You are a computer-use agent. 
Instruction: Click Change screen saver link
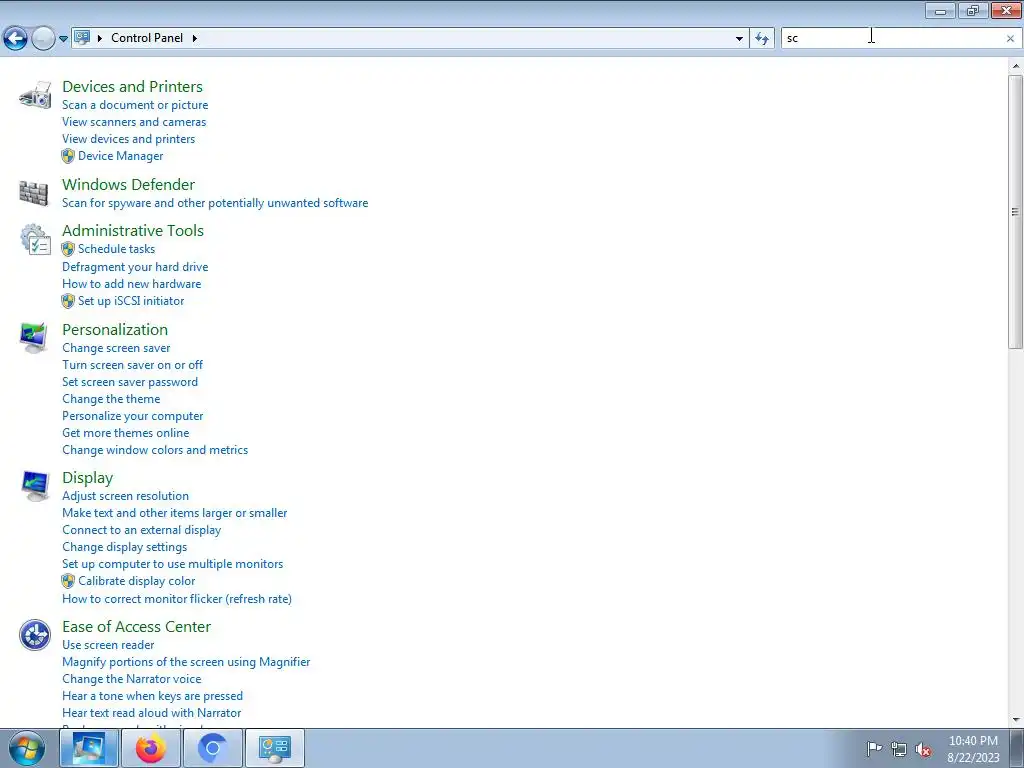[116, 348]
